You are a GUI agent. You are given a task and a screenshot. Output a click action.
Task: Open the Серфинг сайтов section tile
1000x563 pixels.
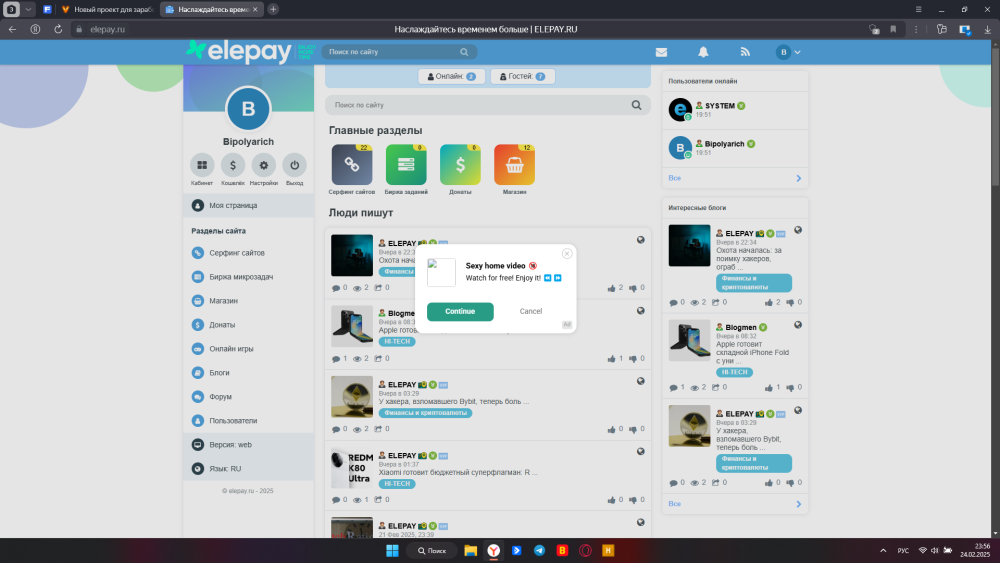click(351, 165)
